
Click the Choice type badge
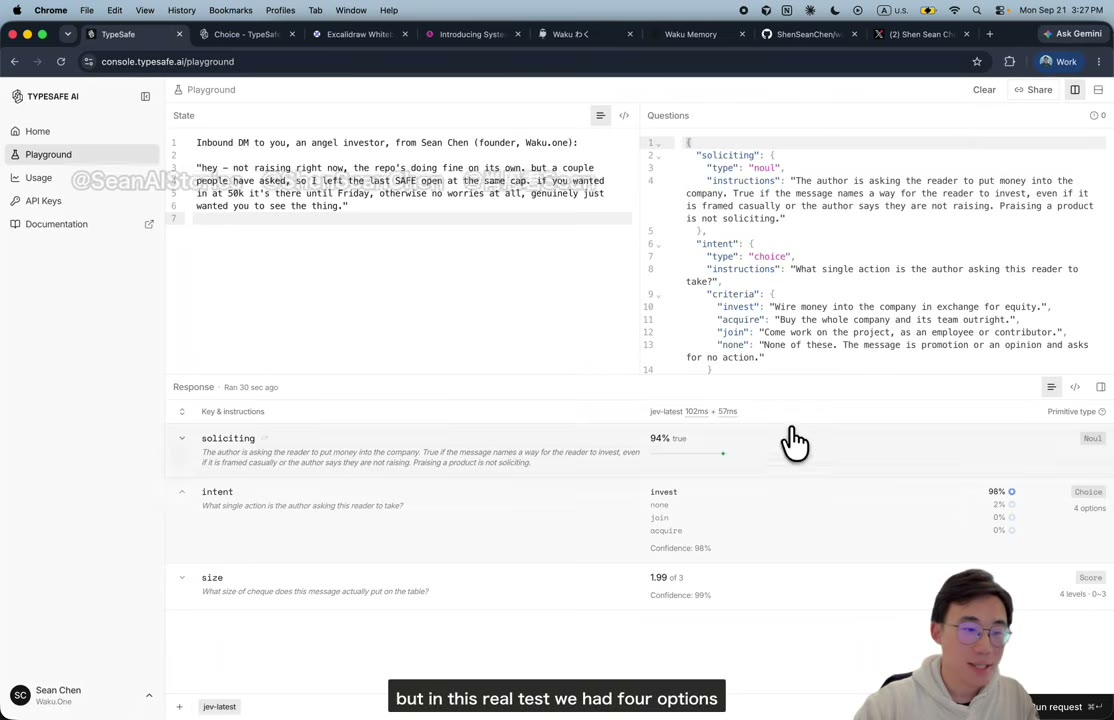click(x=1088, y=492)
